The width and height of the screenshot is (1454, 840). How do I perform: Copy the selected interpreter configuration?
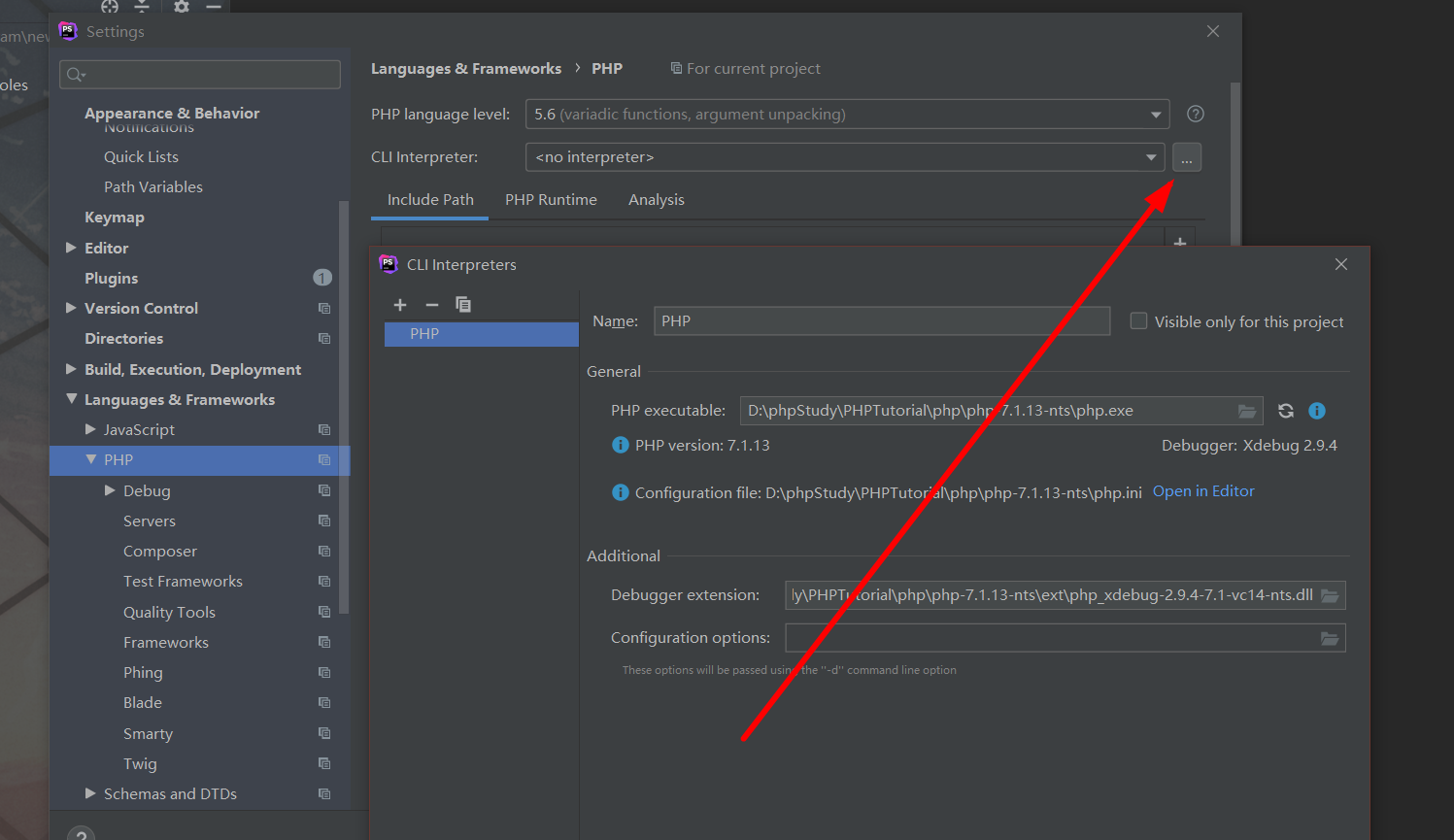pyautogui.click(x=463, y=305)
